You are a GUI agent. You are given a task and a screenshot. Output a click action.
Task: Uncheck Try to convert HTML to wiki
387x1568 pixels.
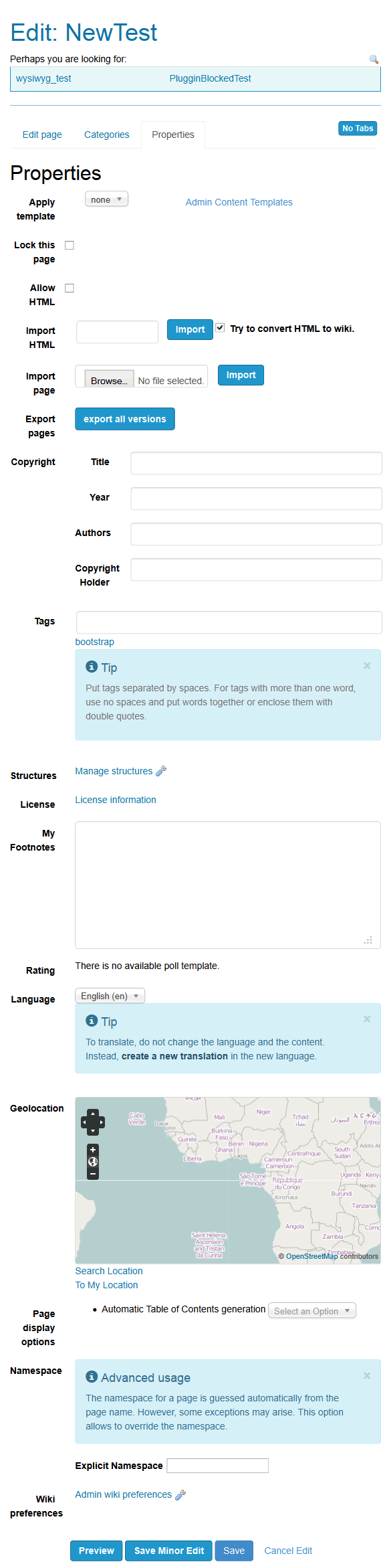[220, 328]
